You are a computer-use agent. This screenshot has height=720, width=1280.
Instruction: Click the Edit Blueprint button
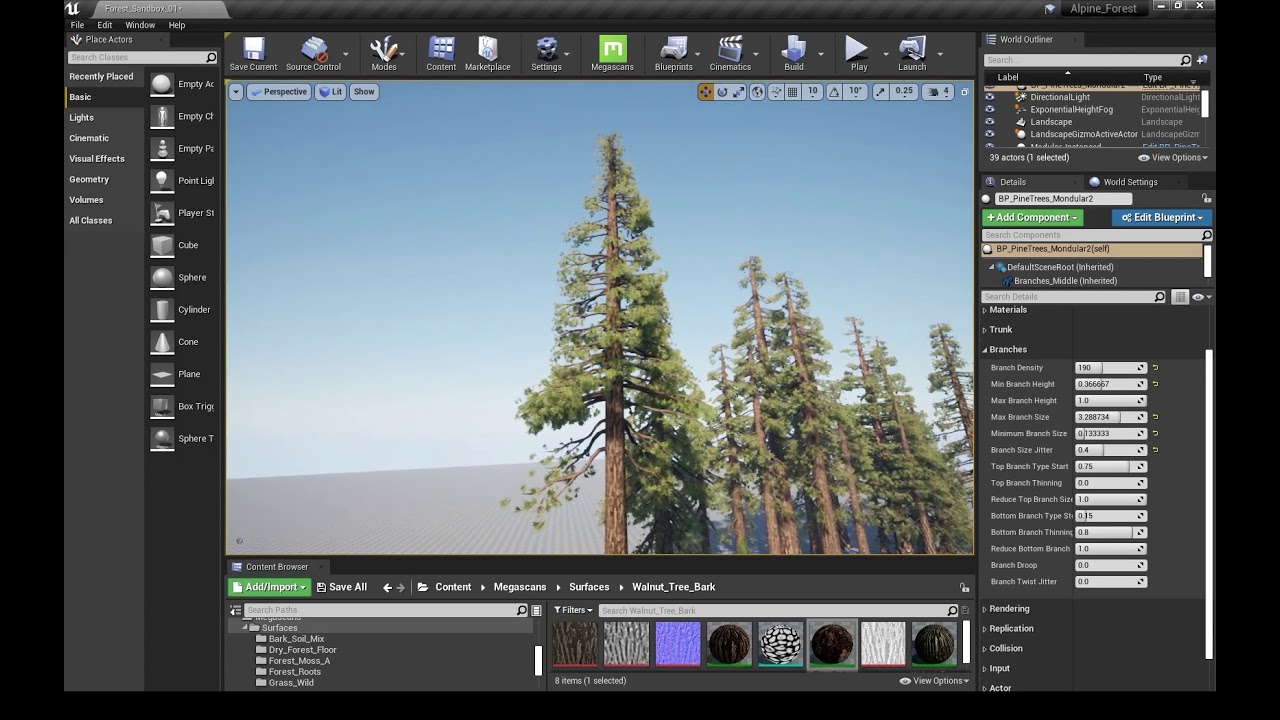[1162, 217]
